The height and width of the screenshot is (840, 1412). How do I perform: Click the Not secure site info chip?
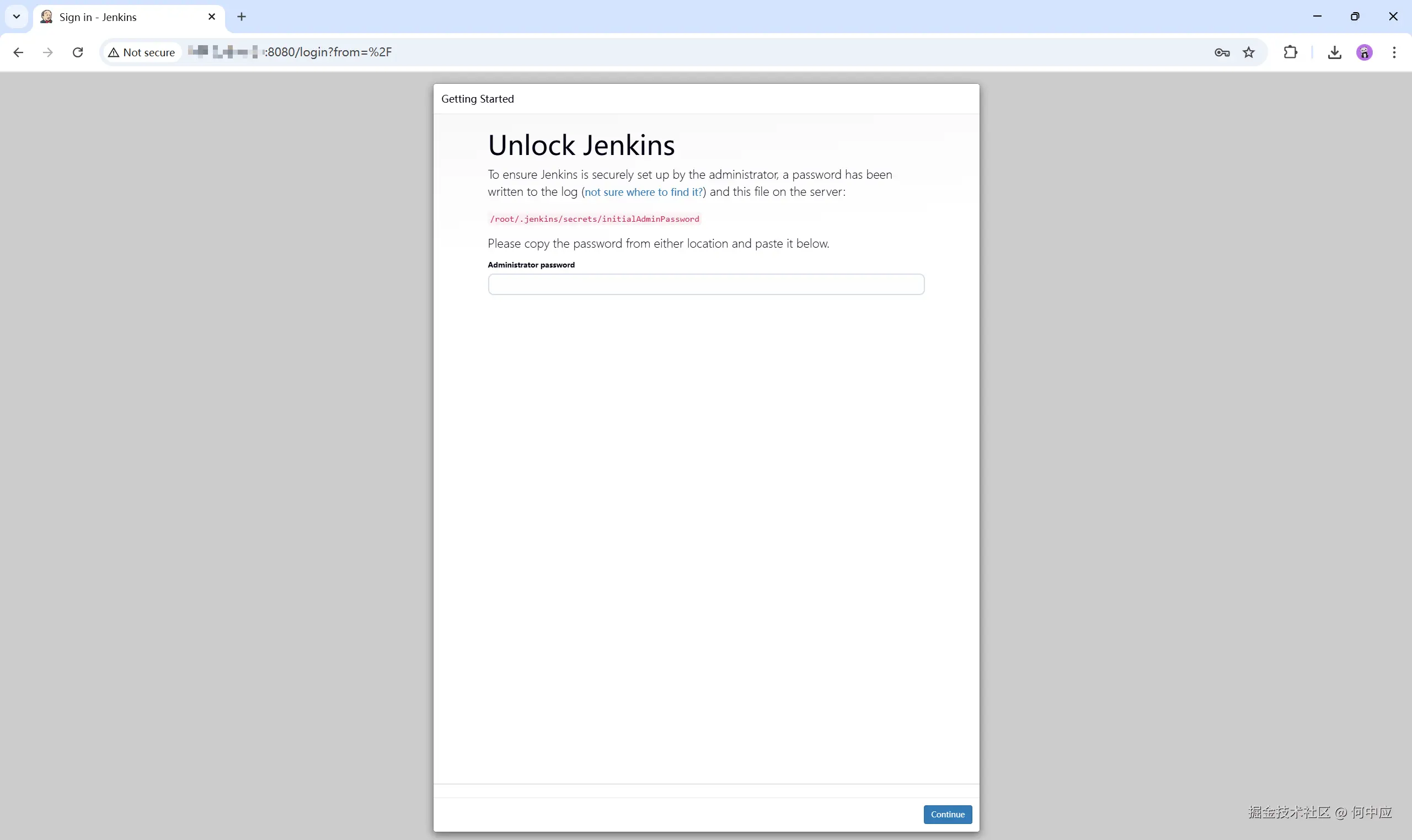[142, 52]
